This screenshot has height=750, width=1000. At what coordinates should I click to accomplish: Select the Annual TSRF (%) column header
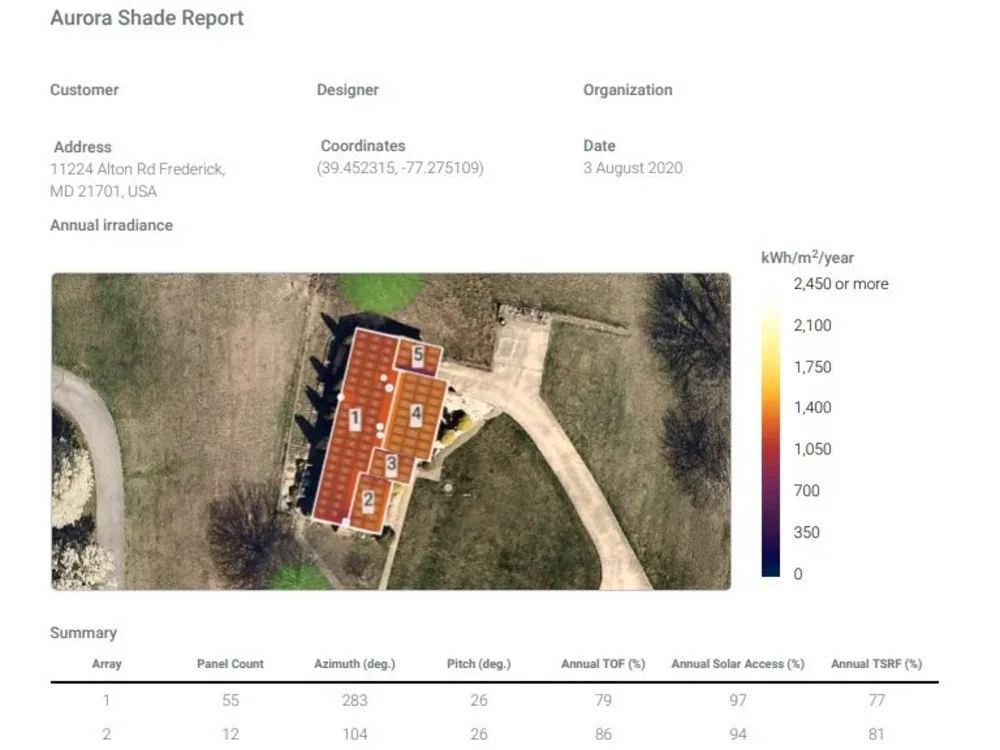tap(875, 663)
